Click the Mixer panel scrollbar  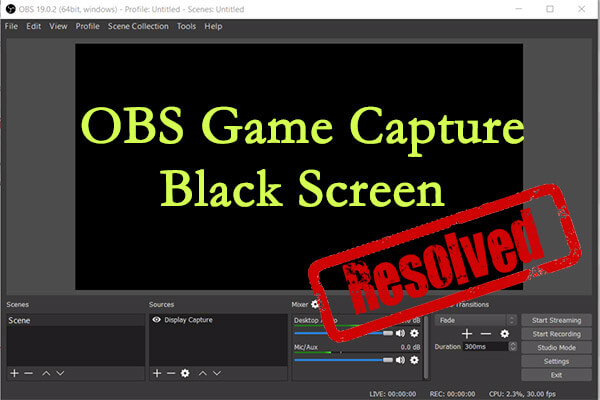426,347
